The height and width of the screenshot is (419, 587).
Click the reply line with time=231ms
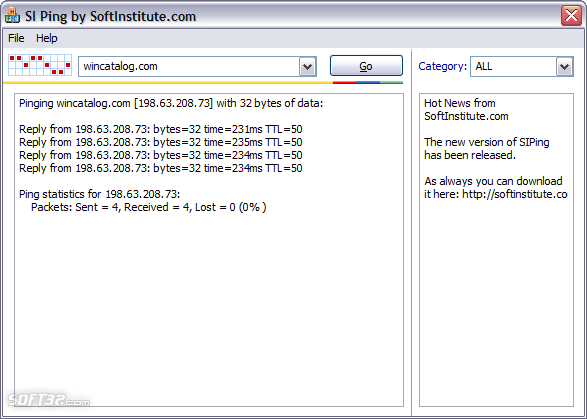pyautogui.click(x=161, y=129)
